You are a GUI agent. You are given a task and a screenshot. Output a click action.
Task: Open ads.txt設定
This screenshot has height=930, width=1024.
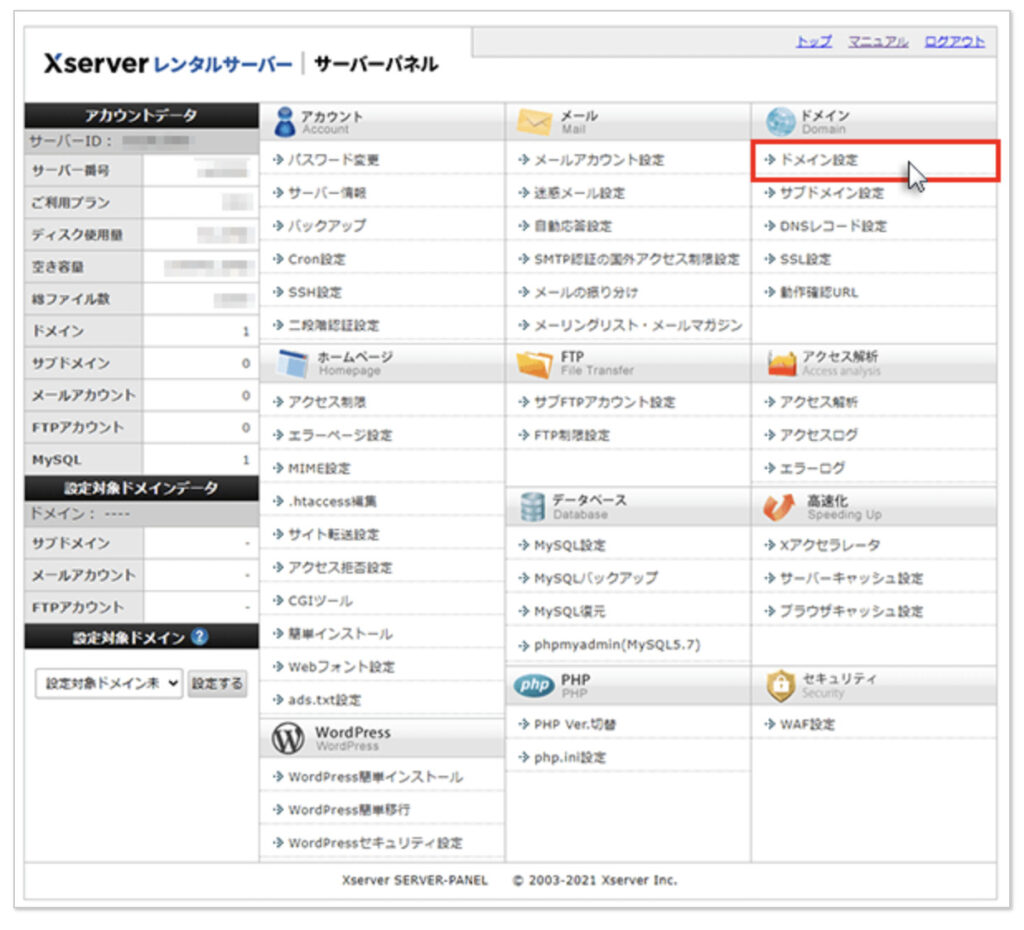pyautogui.click(x=325, y=700)
